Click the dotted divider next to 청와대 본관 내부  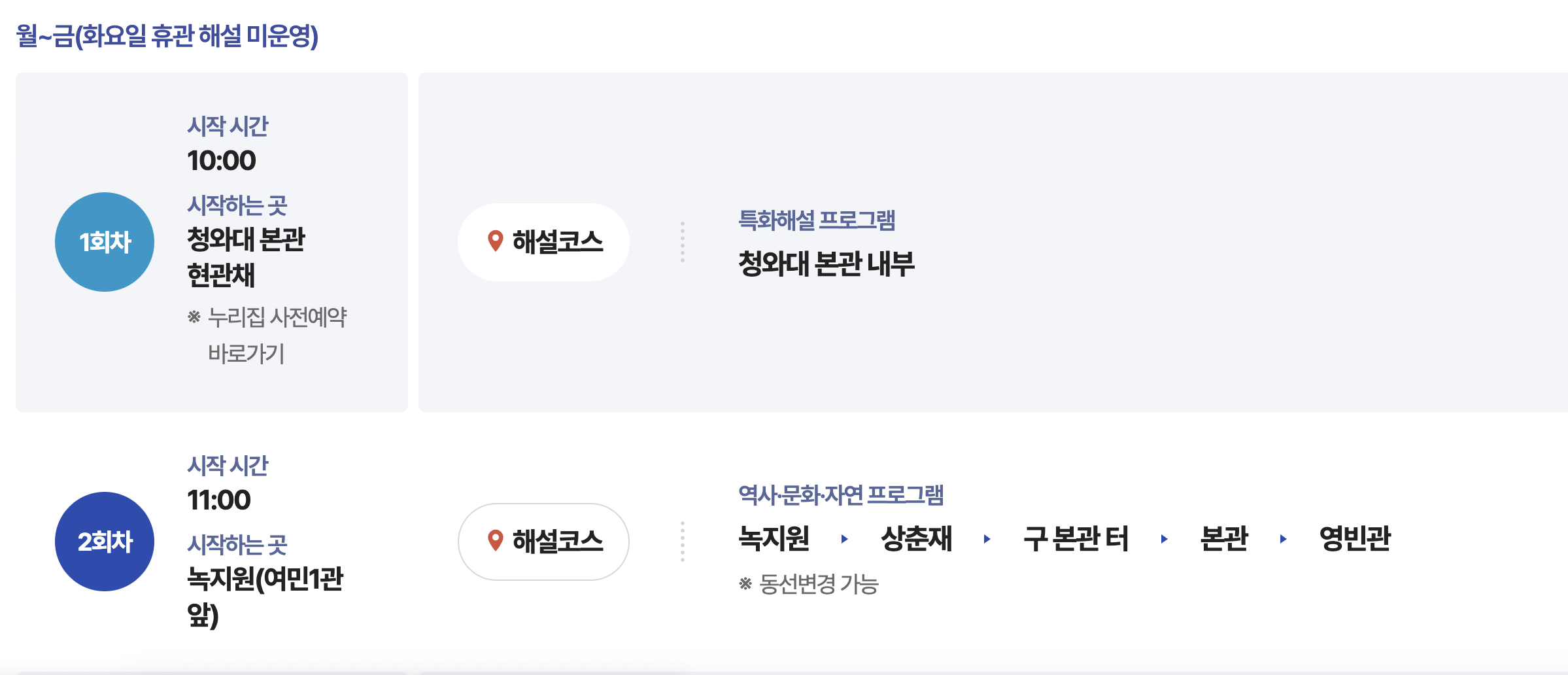point(682,241)
